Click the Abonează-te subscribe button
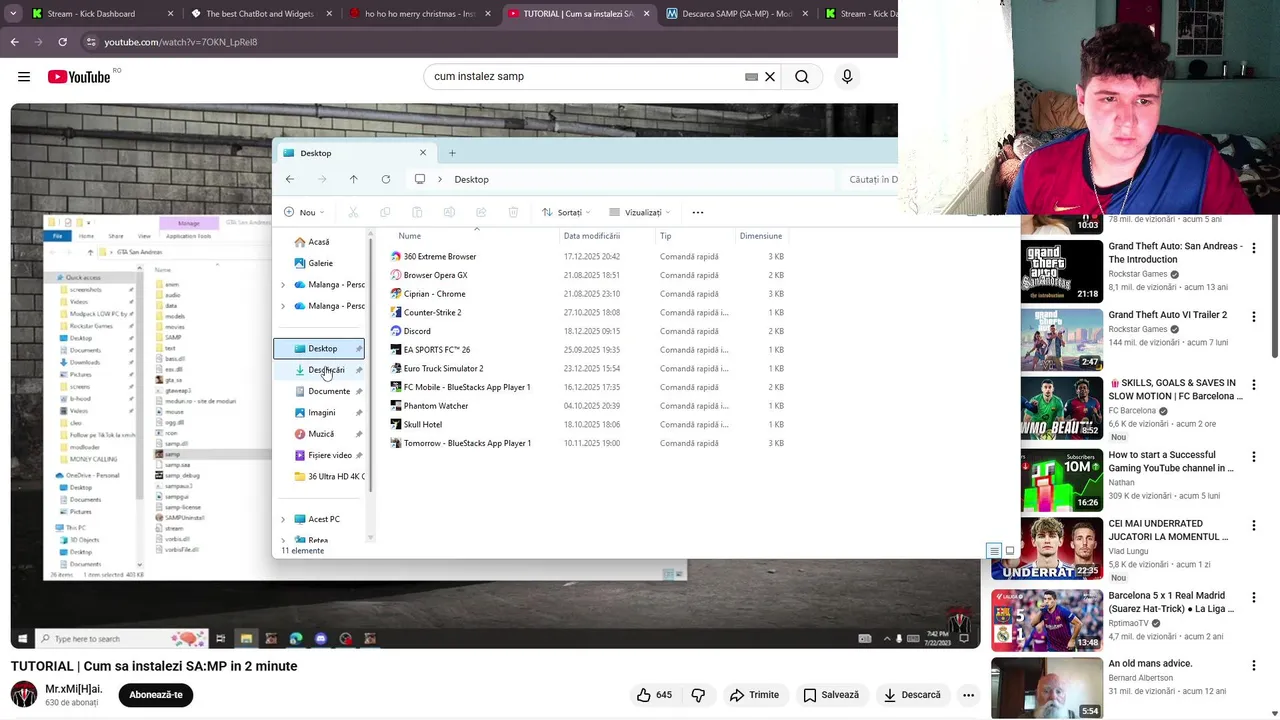1280x720 pixels. point(156,695)
